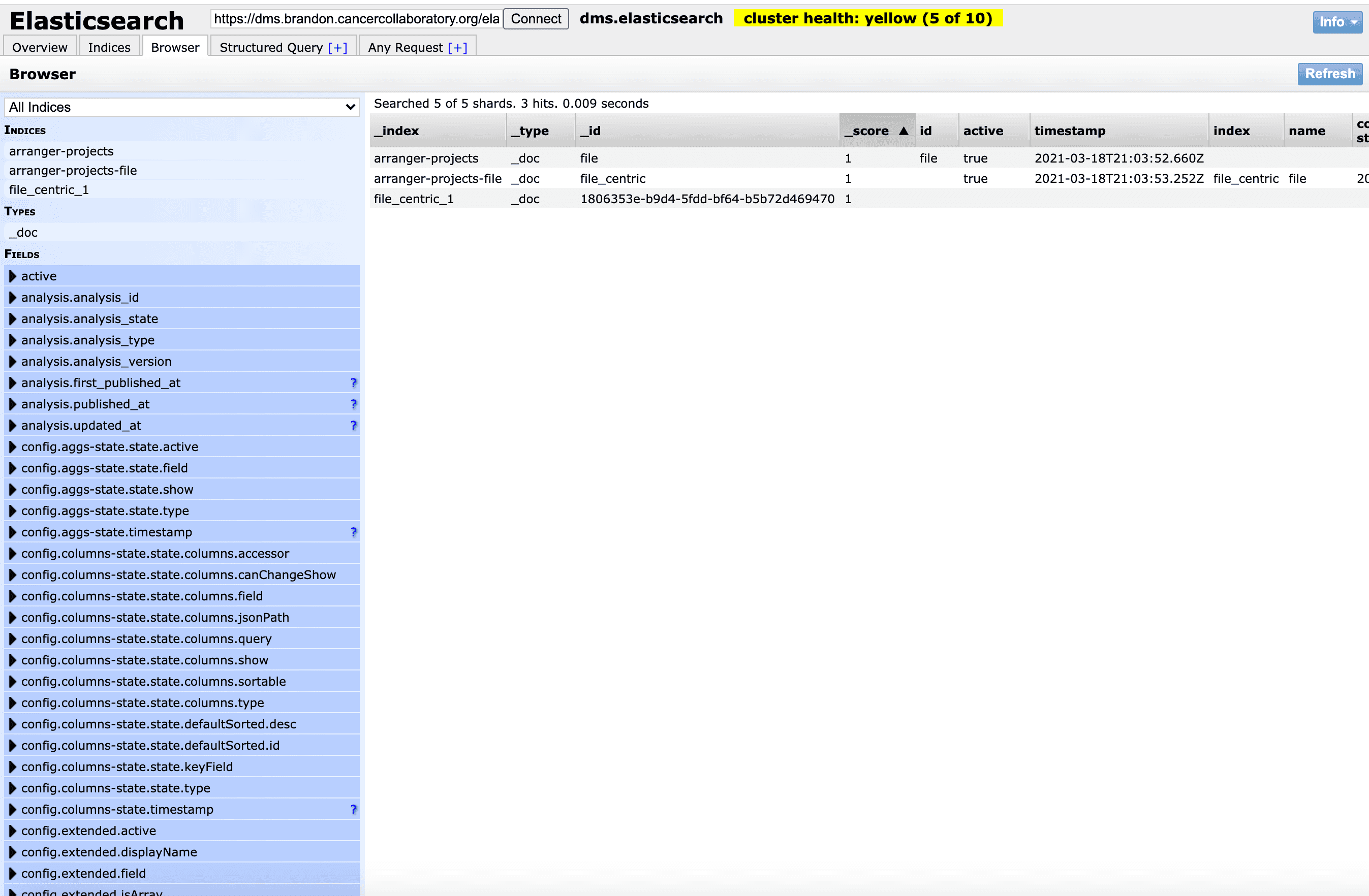Expand config.columns-state.state.columns.query field
Image resolution: width=1369 pixels, height=896 pixels.
(13, 639)
